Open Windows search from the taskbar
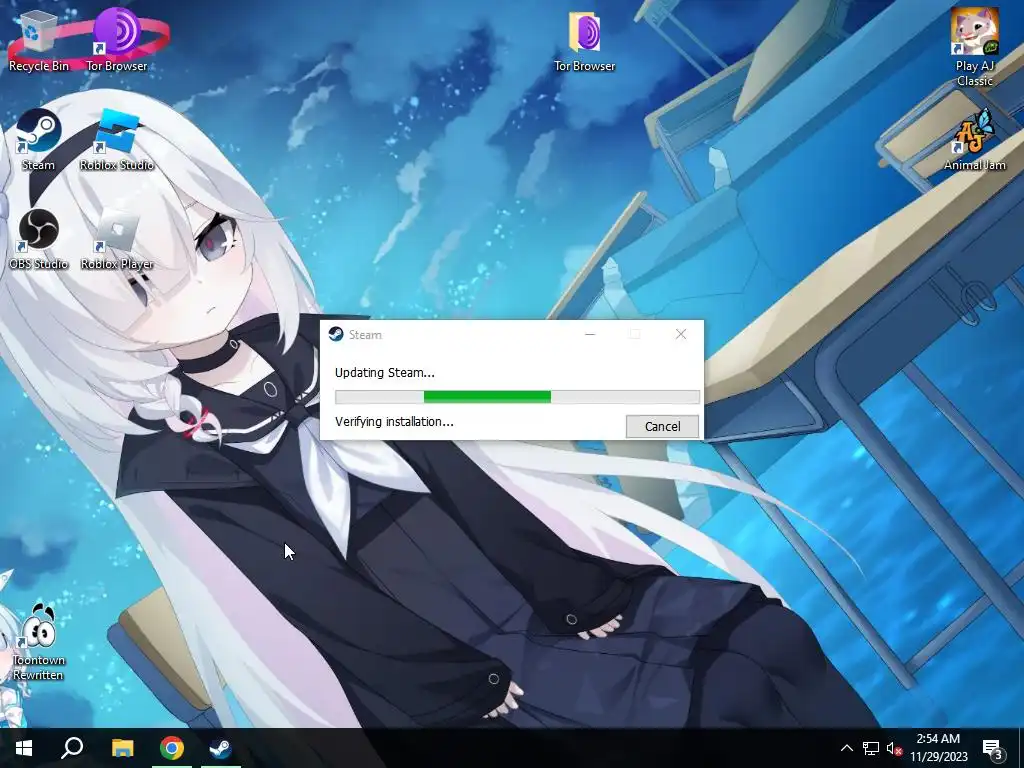Viewport: 1024px width, 768px height. click(x=72, y=748)
